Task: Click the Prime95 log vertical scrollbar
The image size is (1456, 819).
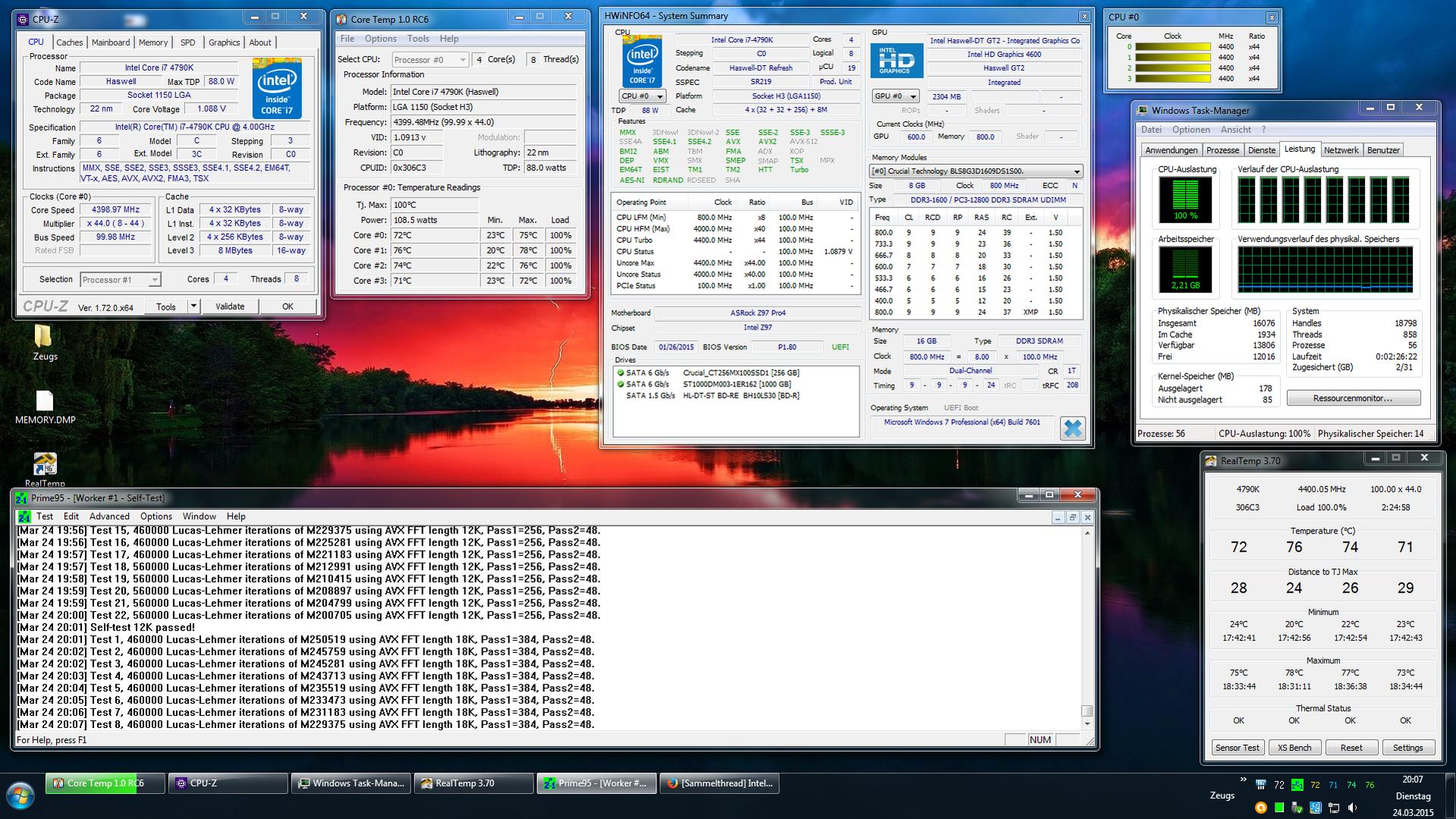Action: click(x=1087, y=627)
